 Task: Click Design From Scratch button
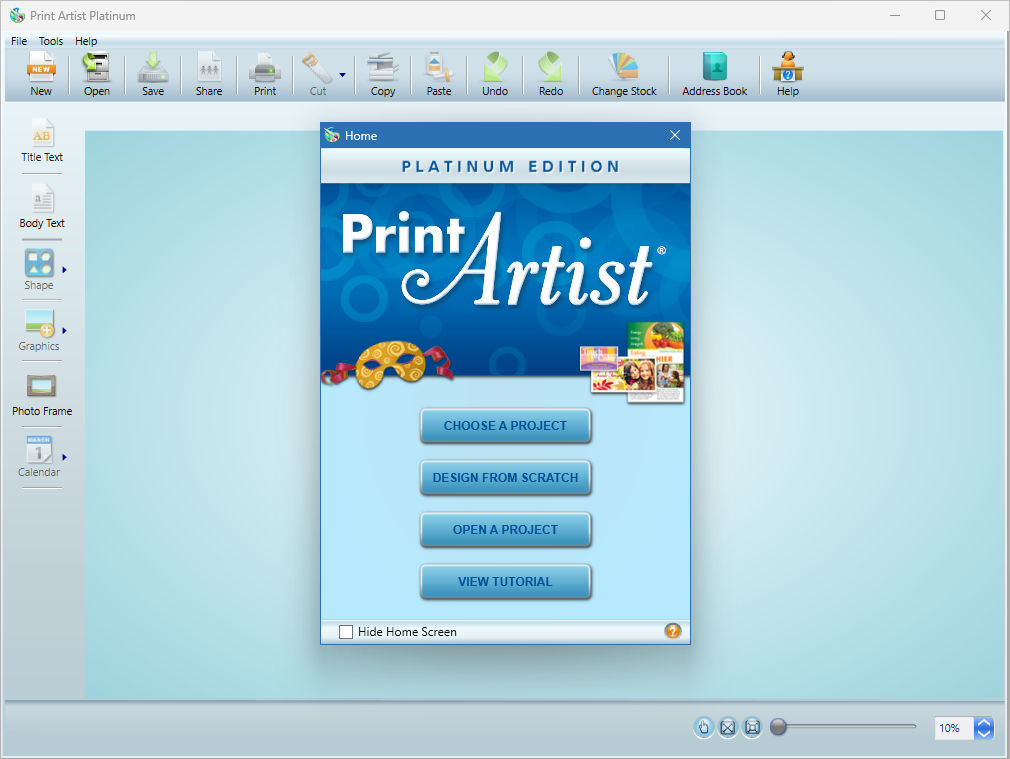(506, 478)
